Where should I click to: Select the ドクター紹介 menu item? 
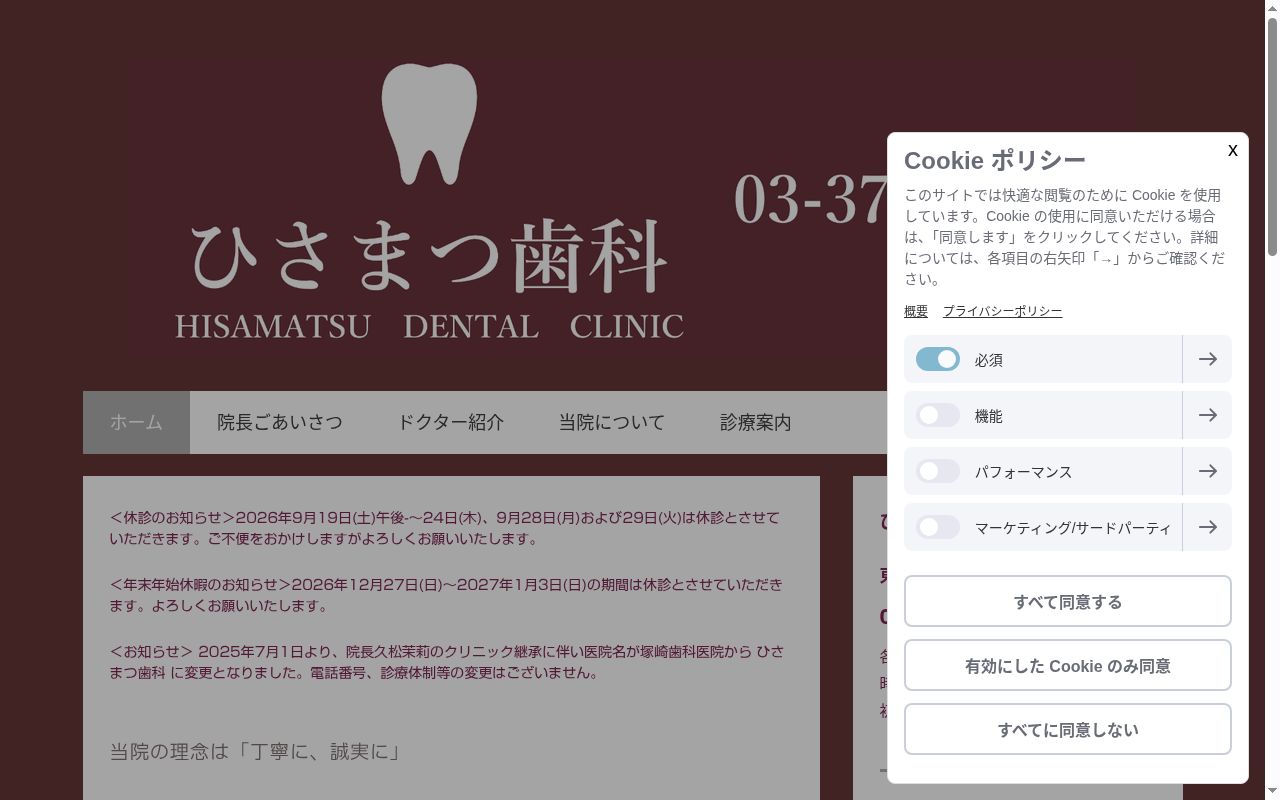(451, 422)
